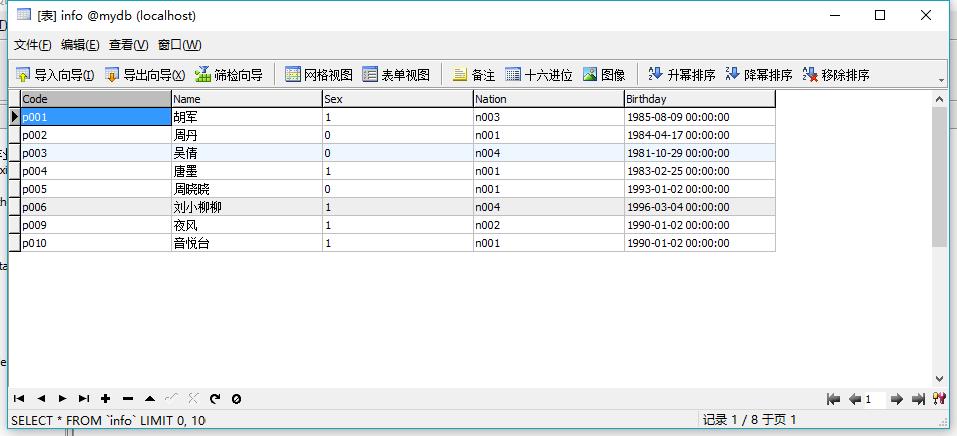Image resolution: width=957 pixels, height=436 pixels.
Task: Click the vertical scrollbar down arrow
Action: 940,379
